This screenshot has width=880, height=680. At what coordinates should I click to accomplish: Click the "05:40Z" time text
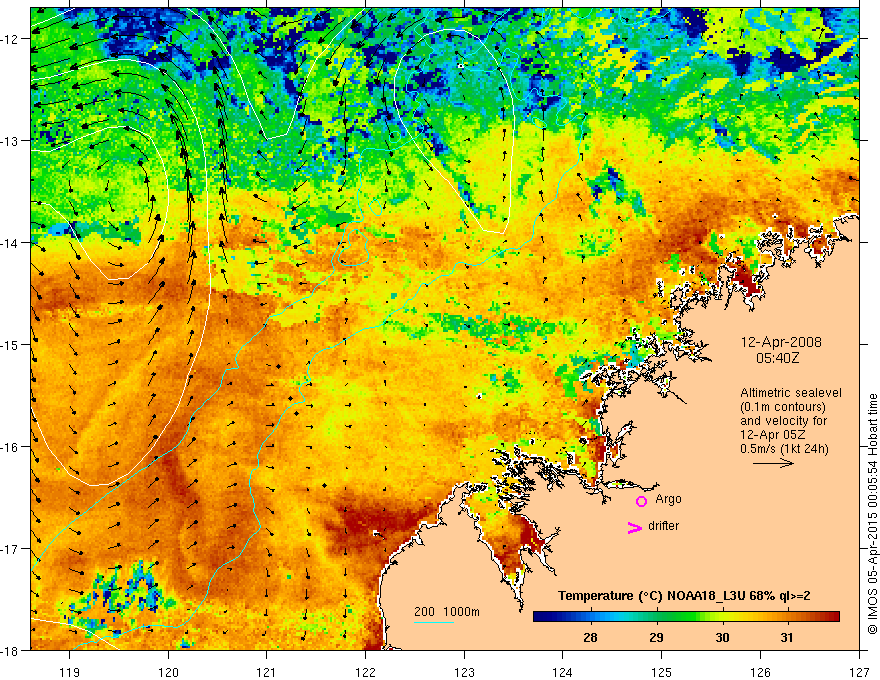777,358
